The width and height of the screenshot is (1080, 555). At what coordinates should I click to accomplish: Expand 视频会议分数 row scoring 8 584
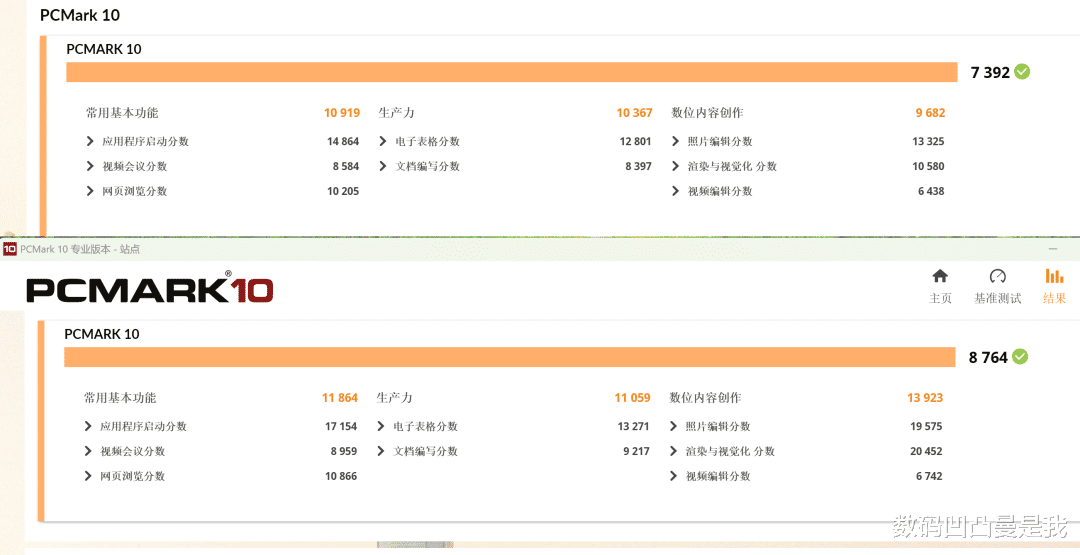click(90, 166)
